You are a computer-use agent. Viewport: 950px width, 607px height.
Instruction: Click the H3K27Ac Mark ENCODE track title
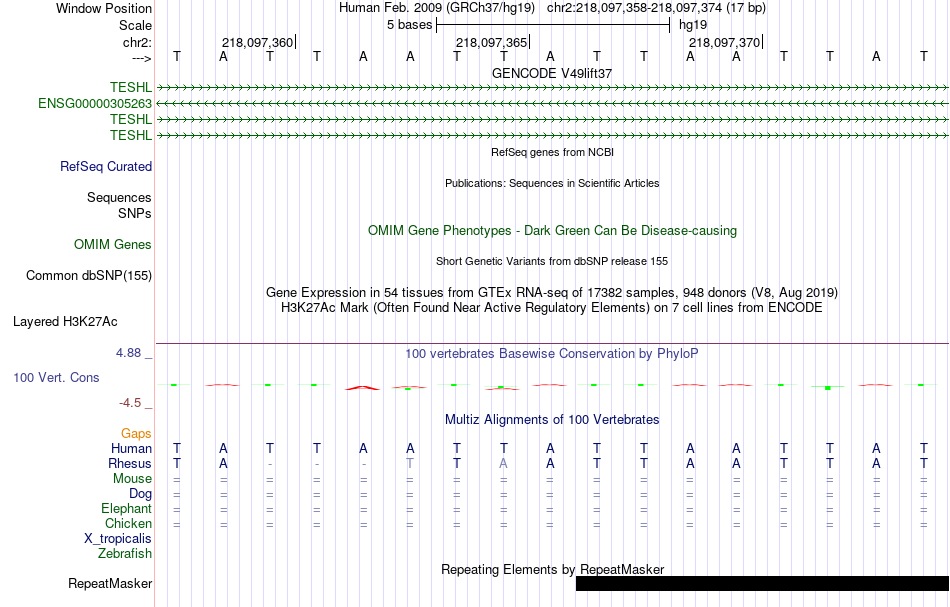(x=552, y=308)
